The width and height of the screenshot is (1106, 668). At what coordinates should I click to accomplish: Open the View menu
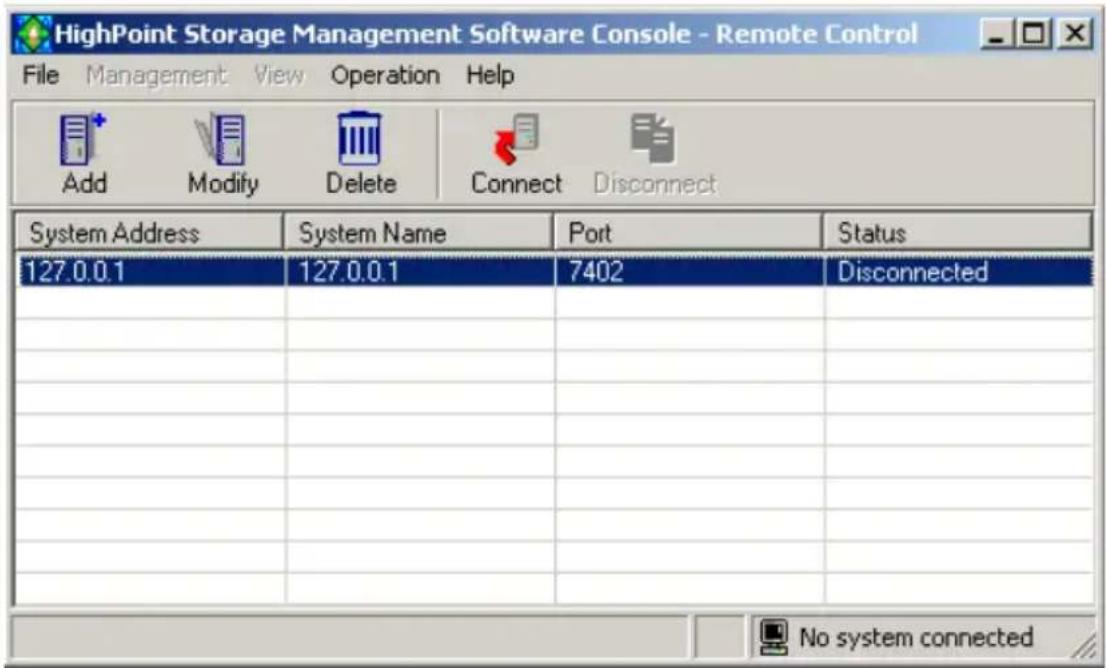coord(279,75)
